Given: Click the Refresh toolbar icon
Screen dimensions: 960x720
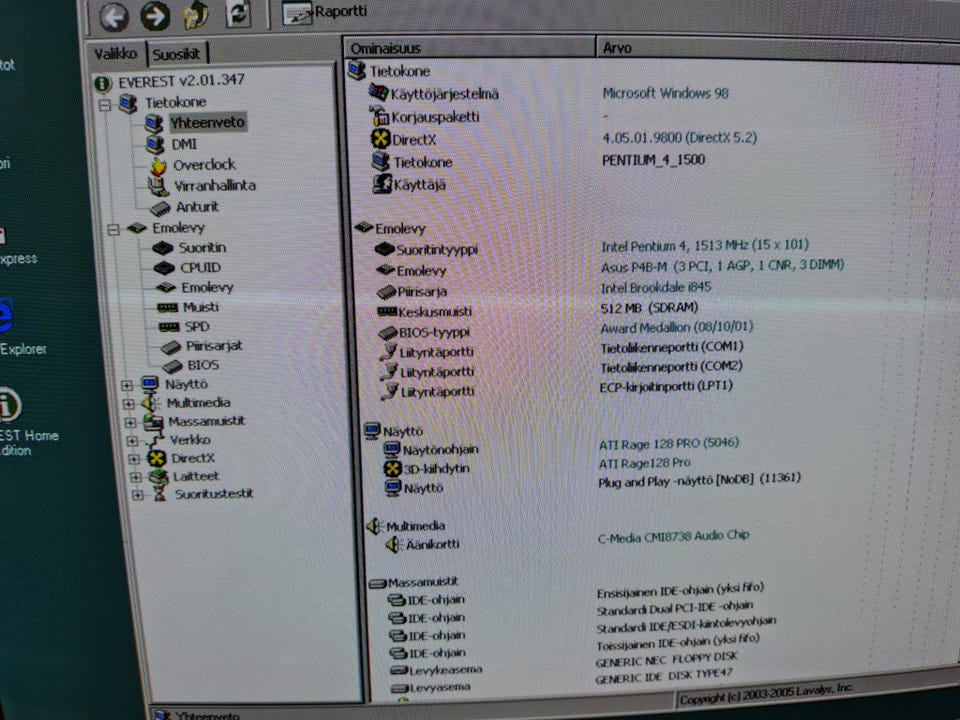Looking at the screenshot, I should point(238,13).
